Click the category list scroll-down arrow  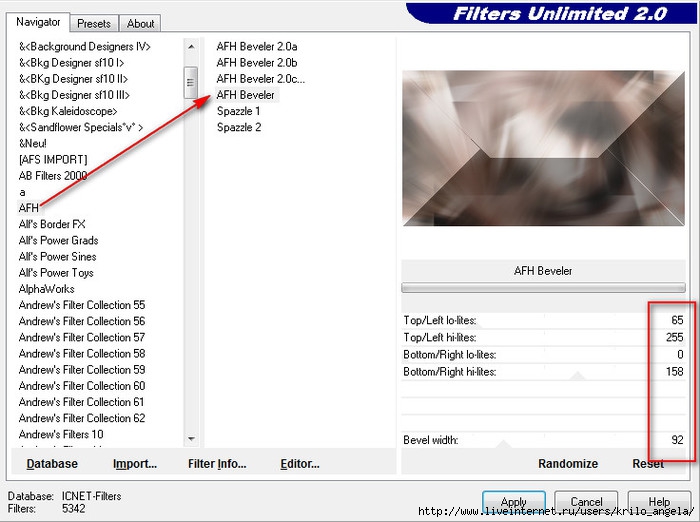pos(191,438)
